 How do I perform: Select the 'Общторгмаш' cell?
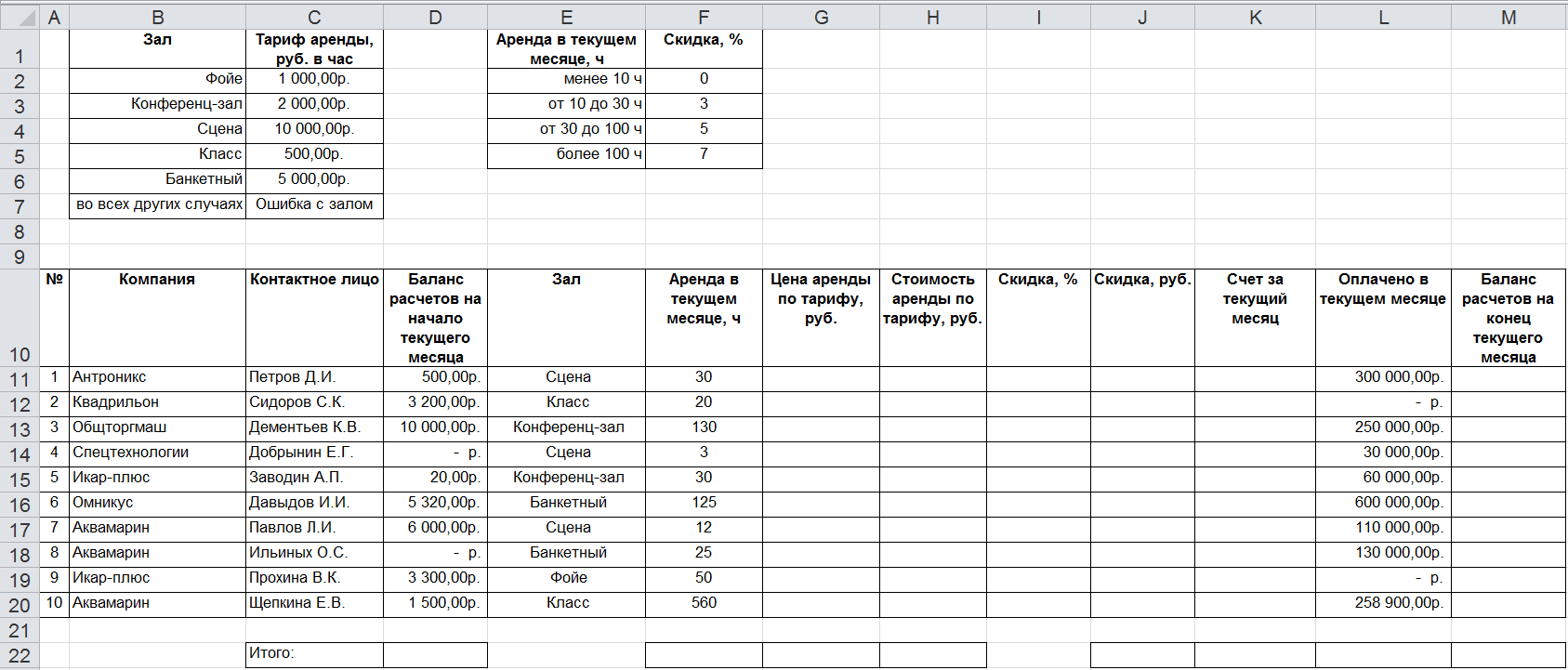click(157, 428)
